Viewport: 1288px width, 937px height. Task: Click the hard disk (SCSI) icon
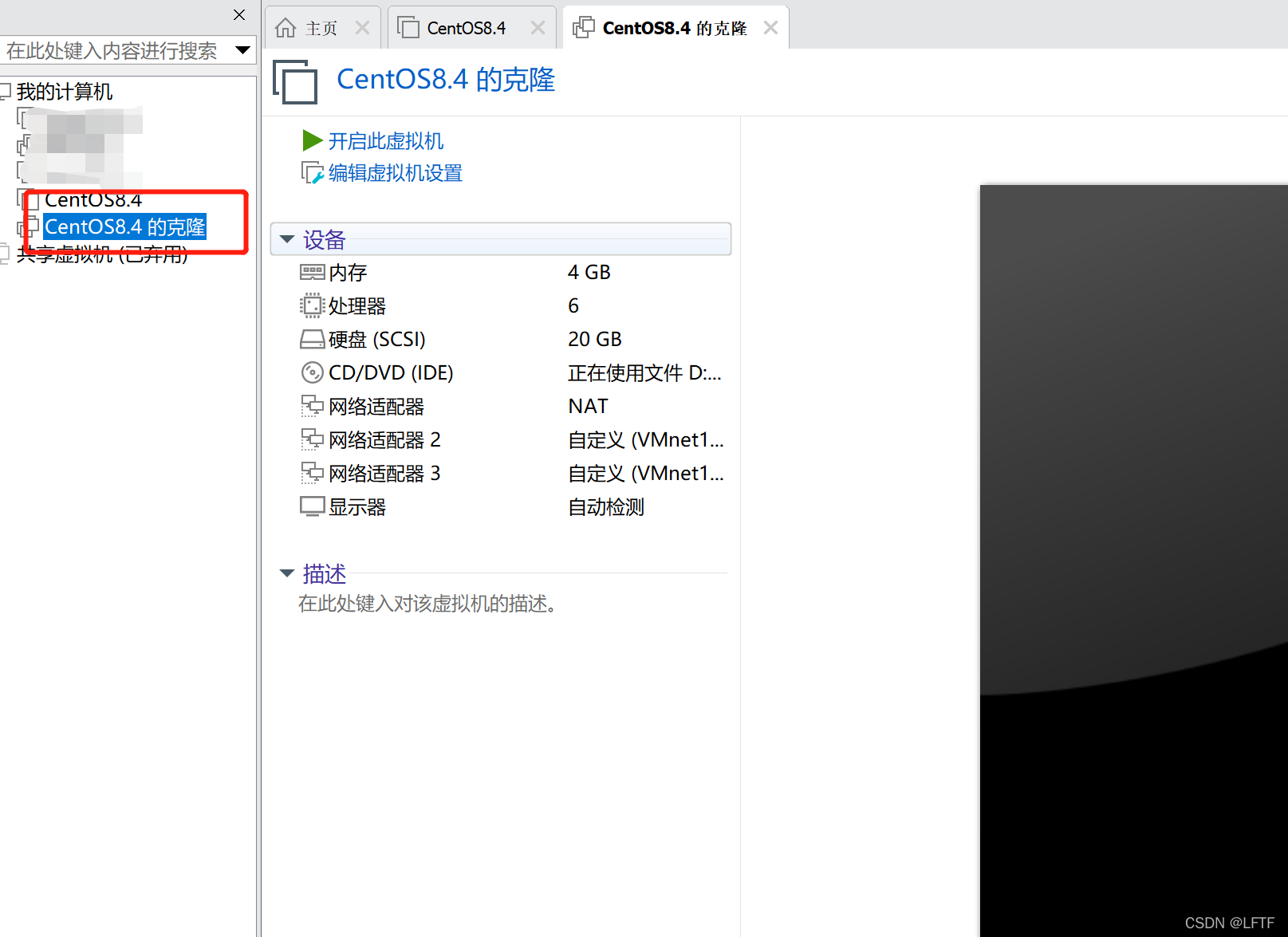(x=312, y=340)
